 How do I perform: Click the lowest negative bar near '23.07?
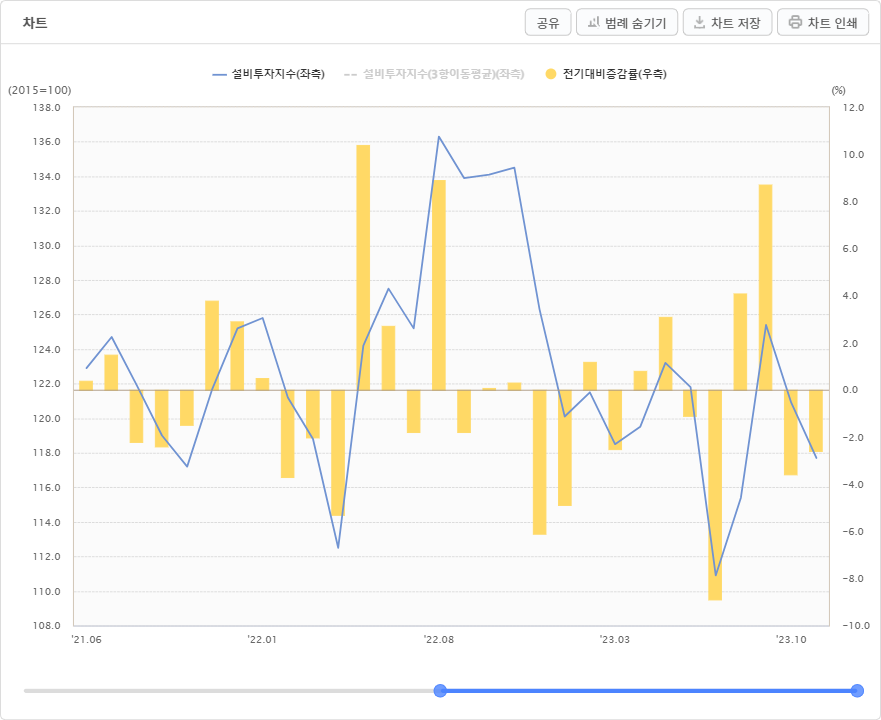point(715,495)
